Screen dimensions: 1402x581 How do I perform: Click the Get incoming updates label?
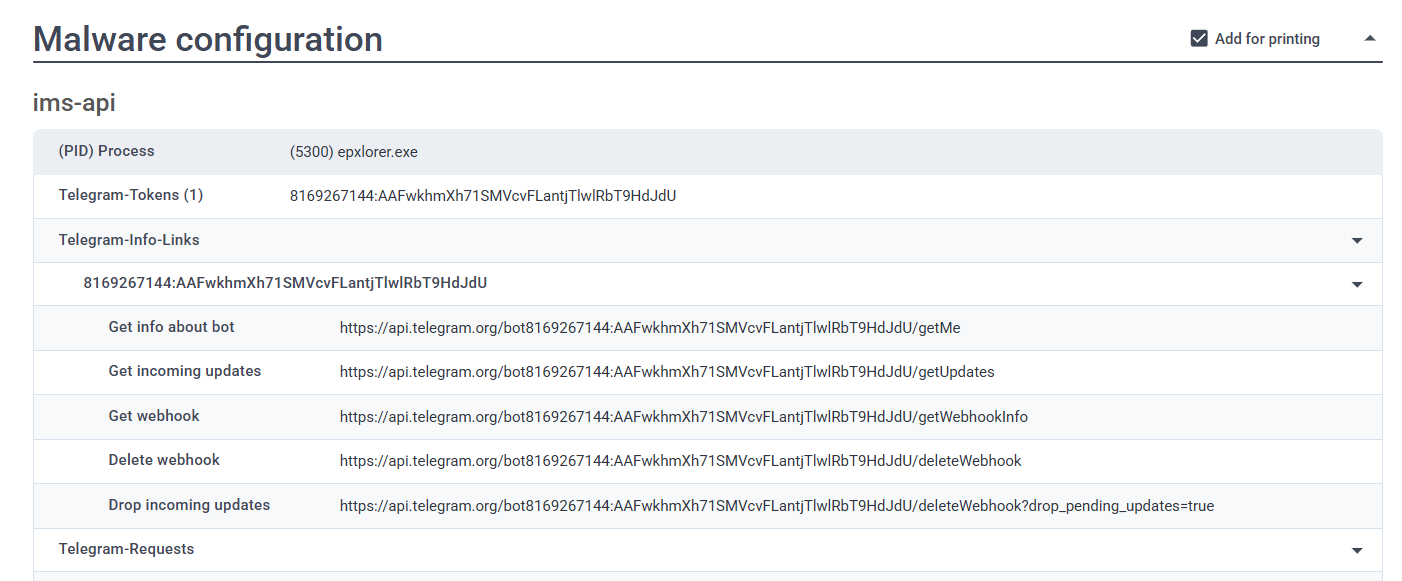tap(185, 371)
